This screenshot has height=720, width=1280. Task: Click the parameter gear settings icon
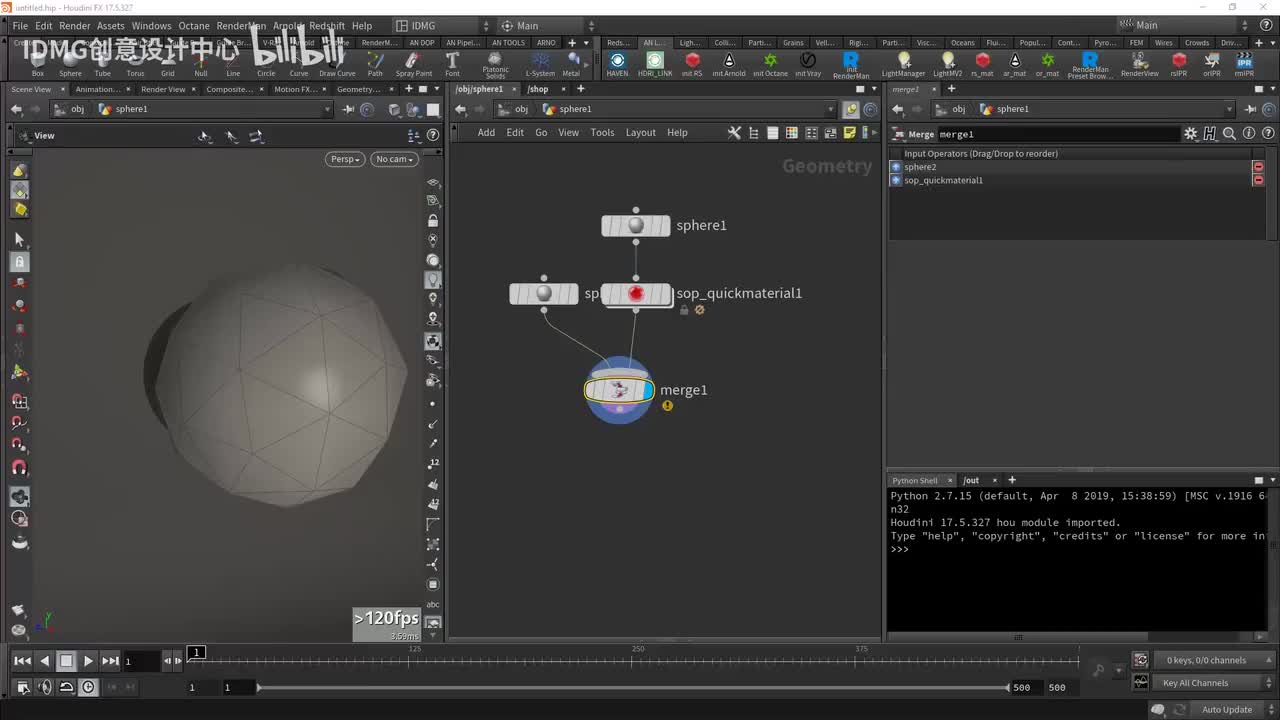(1190, 134)
